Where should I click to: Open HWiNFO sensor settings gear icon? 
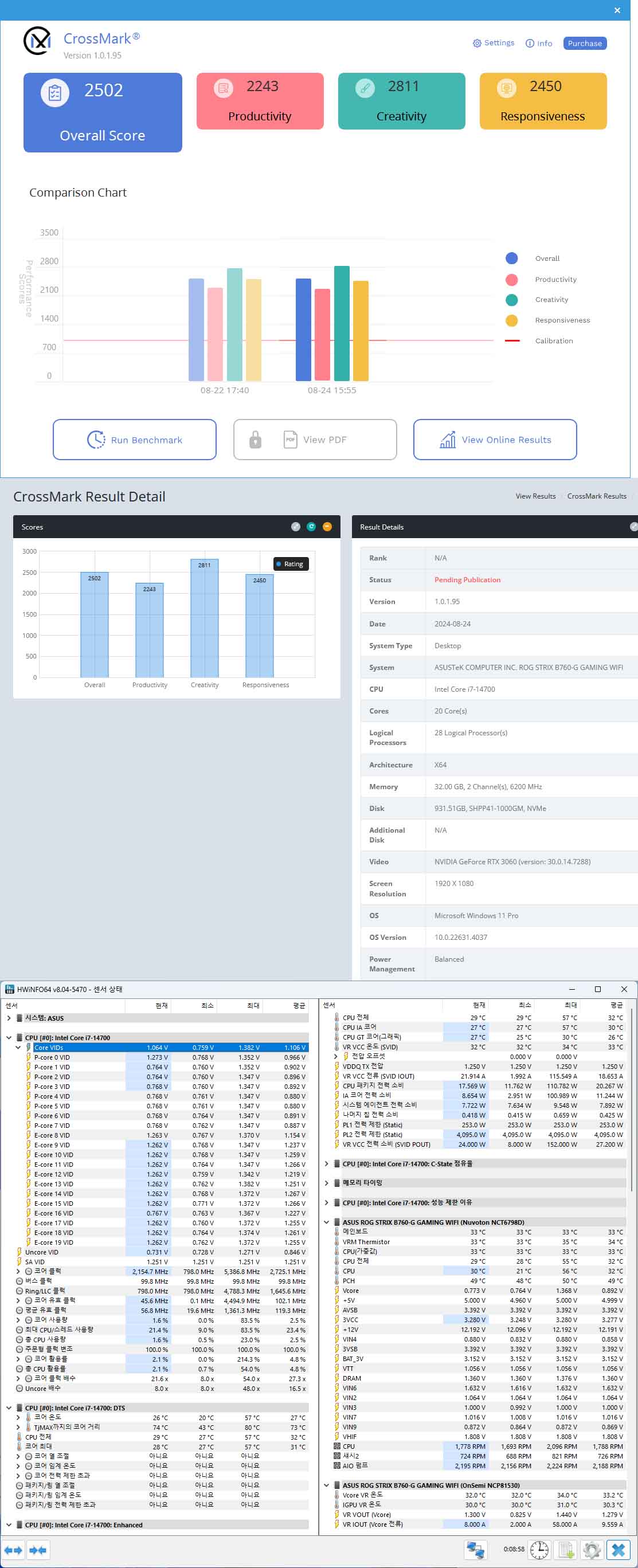click(592, 1550)
